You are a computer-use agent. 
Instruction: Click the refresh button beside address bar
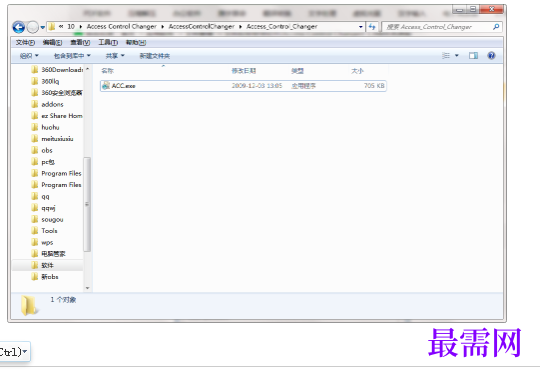pos(372,27)
